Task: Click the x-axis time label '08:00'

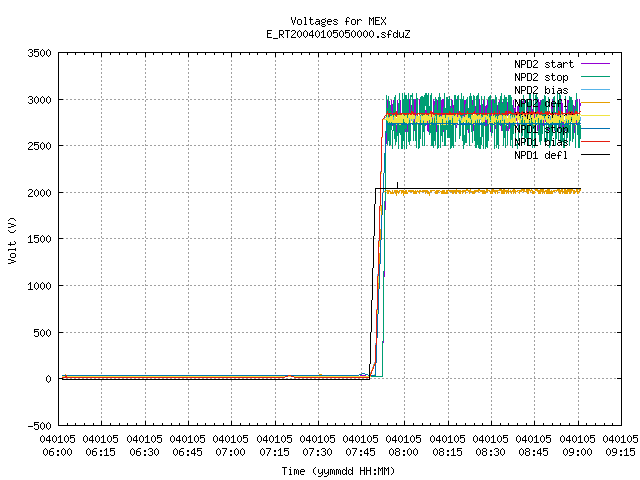Action: point(404,453)
